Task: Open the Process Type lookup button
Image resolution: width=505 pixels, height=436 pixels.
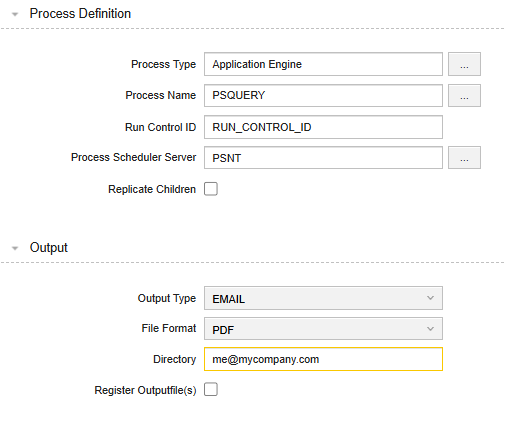Action: [464, 64]
